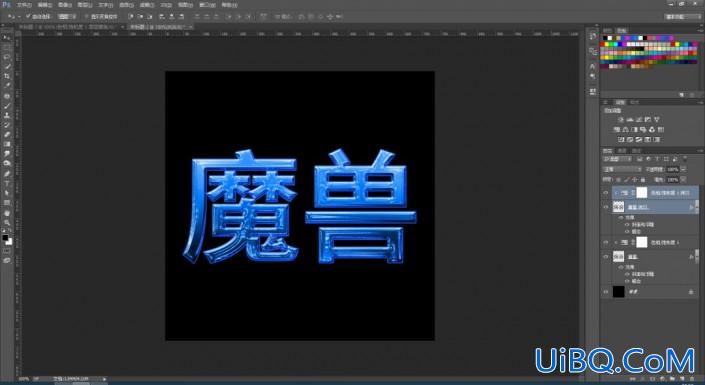Open the Opacity slider dropdown arrow
705x385 pixels.
click(683, 169)
